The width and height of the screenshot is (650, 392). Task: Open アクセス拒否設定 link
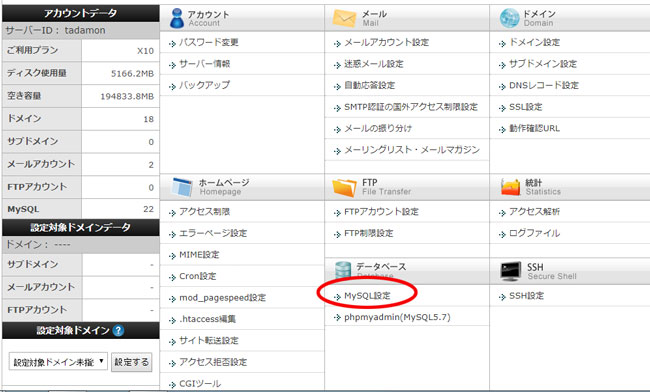pos(213,362)
